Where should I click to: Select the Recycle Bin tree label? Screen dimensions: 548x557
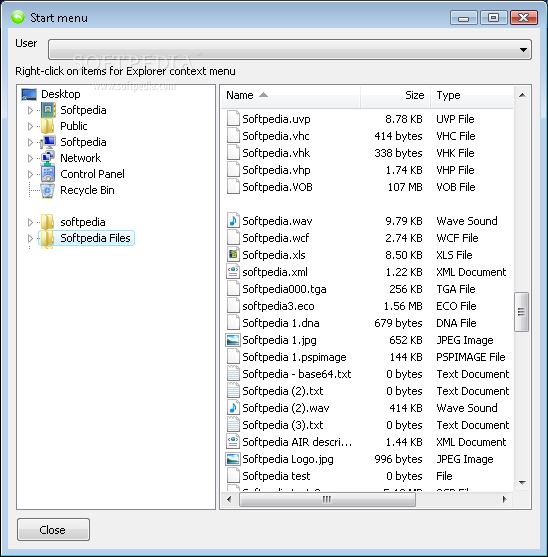point(87,190)
